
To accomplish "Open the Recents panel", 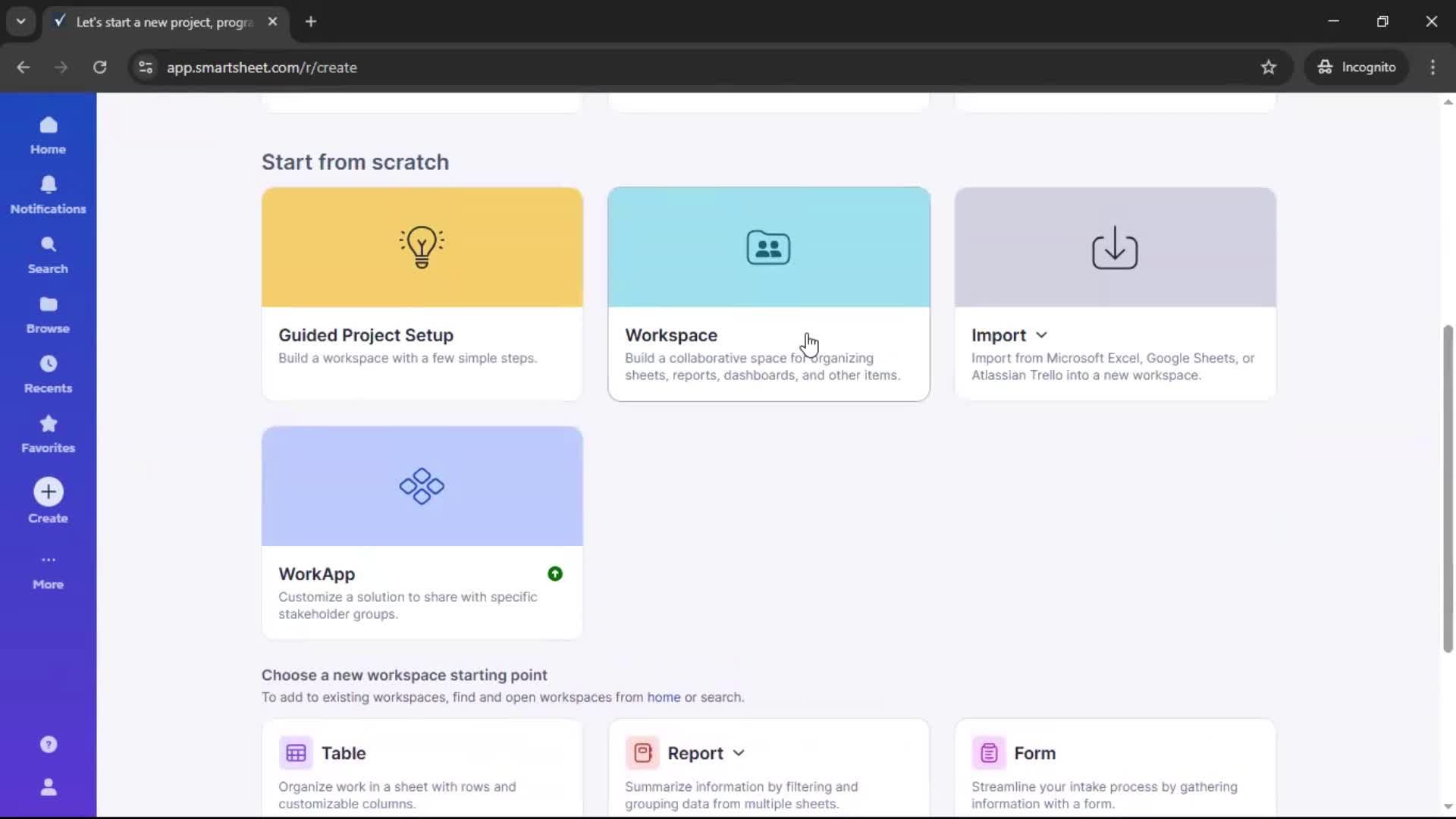I will pyautogui.click(x=48, y=372).
